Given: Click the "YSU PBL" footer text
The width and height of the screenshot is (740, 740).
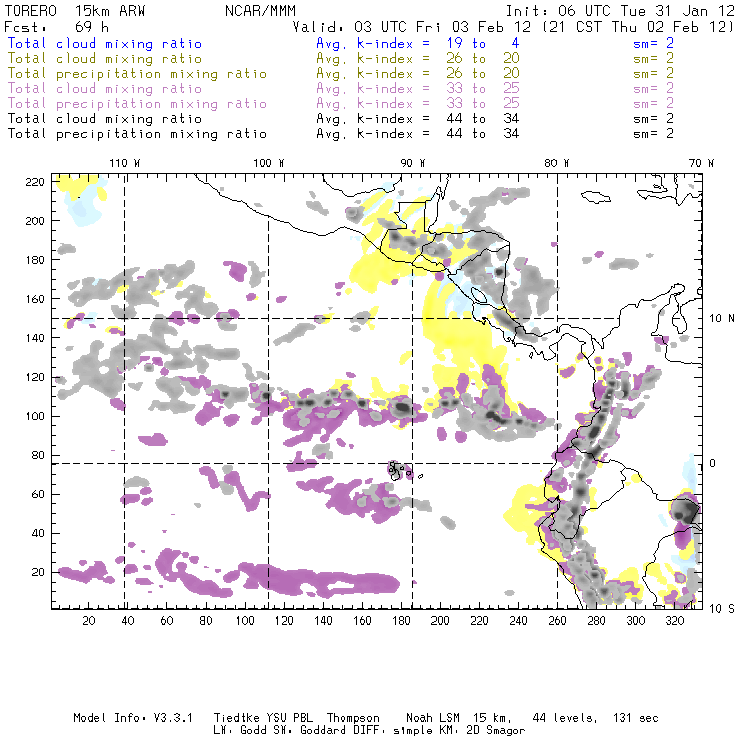Looking at the screenshot, I should pyautogui.click(x=289, y=718).
